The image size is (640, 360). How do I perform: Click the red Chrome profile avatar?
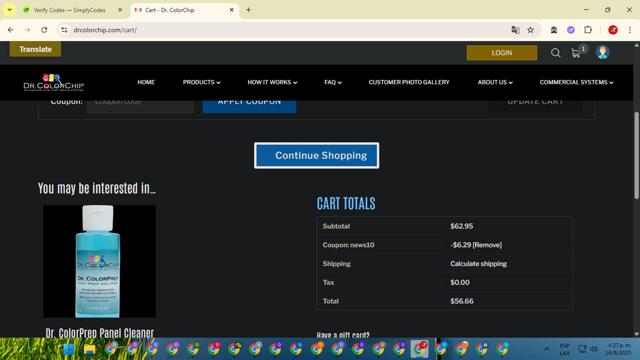click(613, 30)
